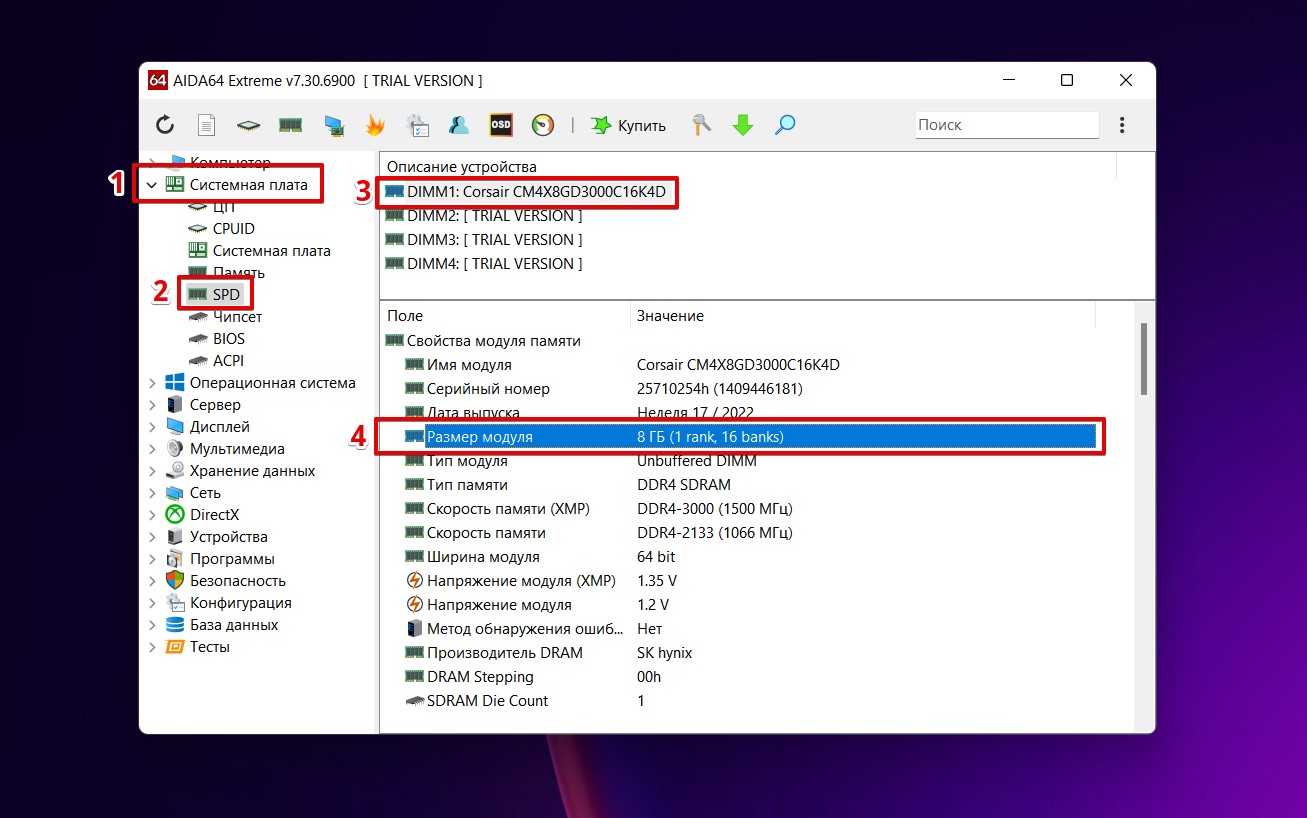Expand the Компьютер tree branch
The image size is (1307, 818).
pos(152,162)
